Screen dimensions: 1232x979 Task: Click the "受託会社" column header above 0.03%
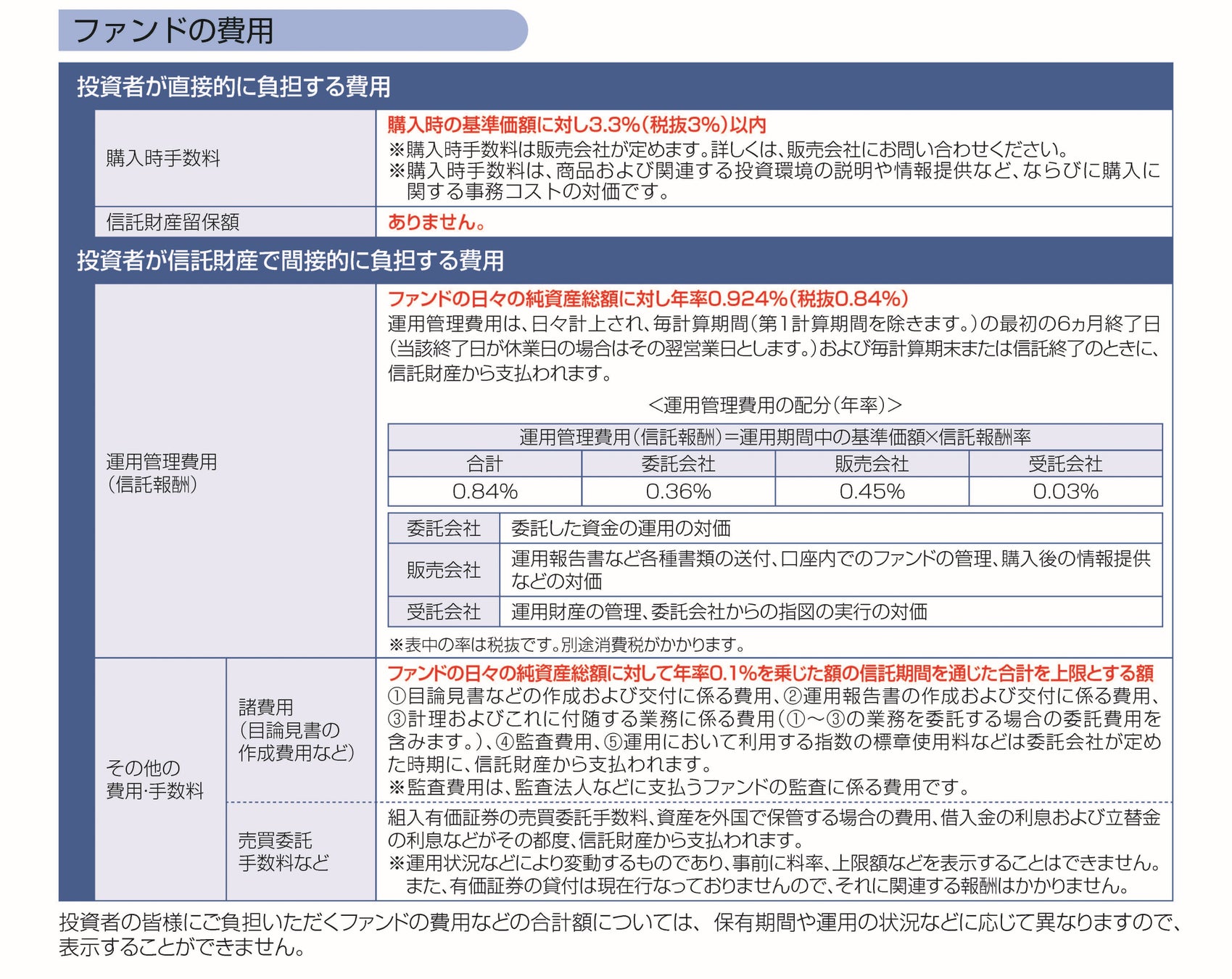coord(1066,464)
